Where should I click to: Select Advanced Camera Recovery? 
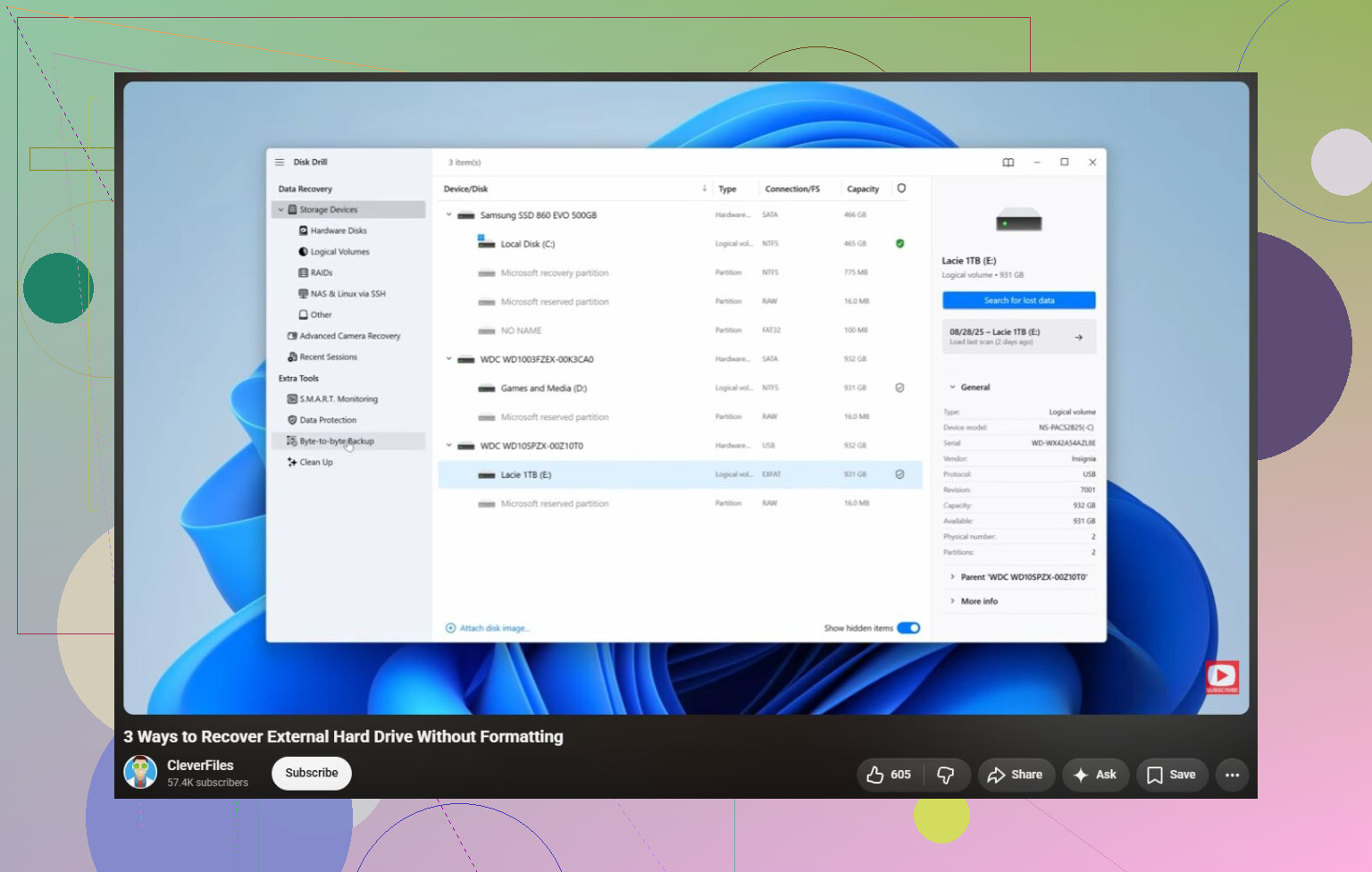(x=344, y=336)
